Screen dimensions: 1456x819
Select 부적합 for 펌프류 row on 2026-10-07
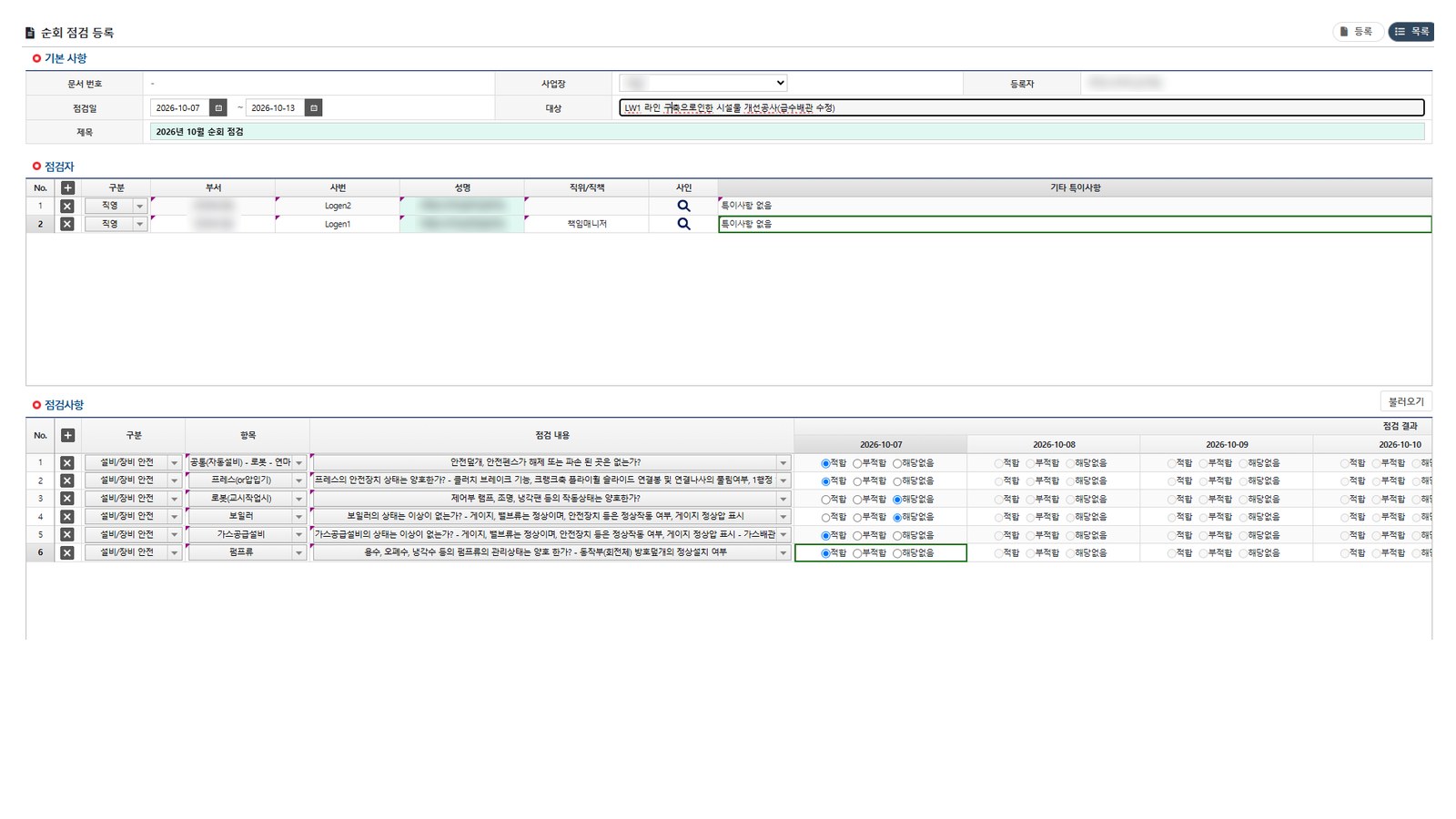857,553
